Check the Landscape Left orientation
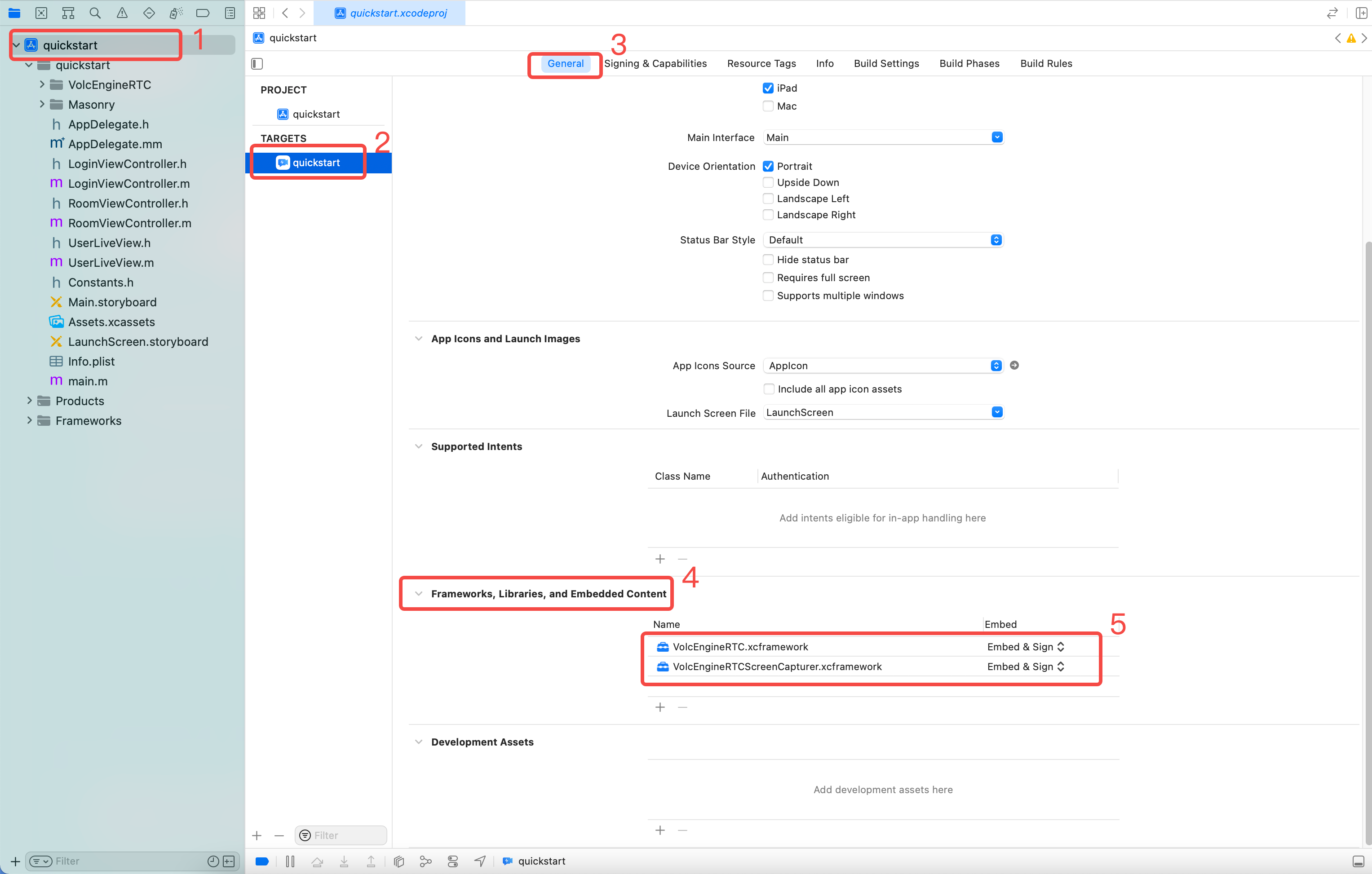This screenshot has width=1372, height=874. pos(767,198)
